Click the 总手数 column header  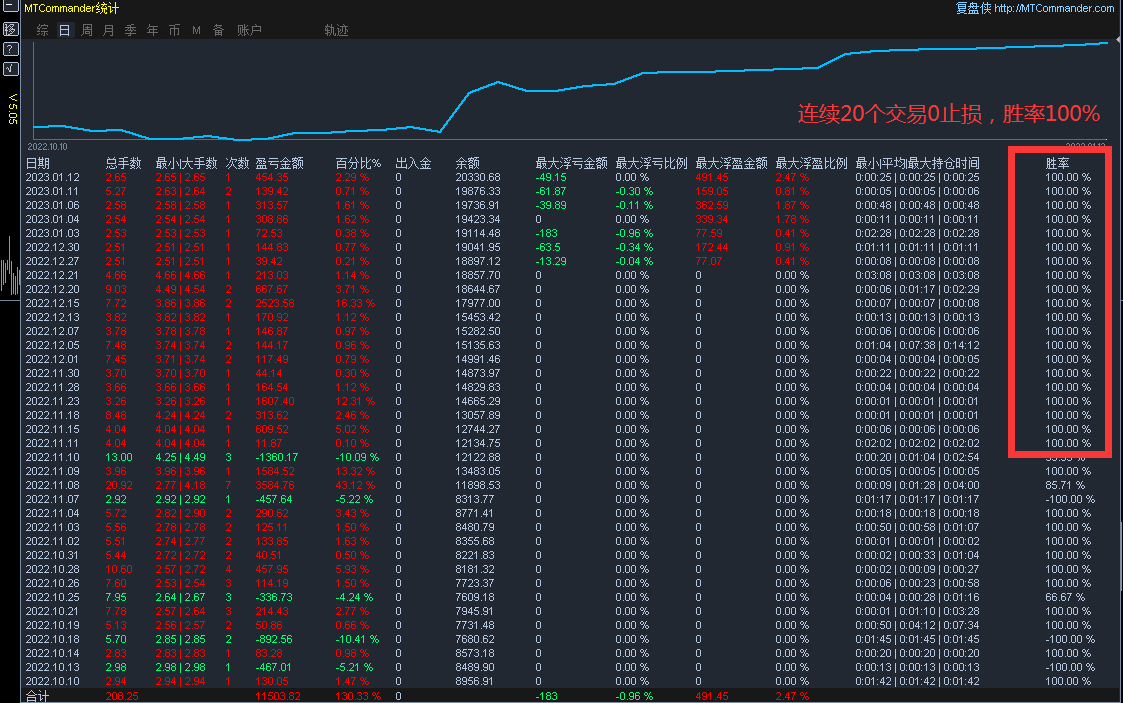pos(123,163)
